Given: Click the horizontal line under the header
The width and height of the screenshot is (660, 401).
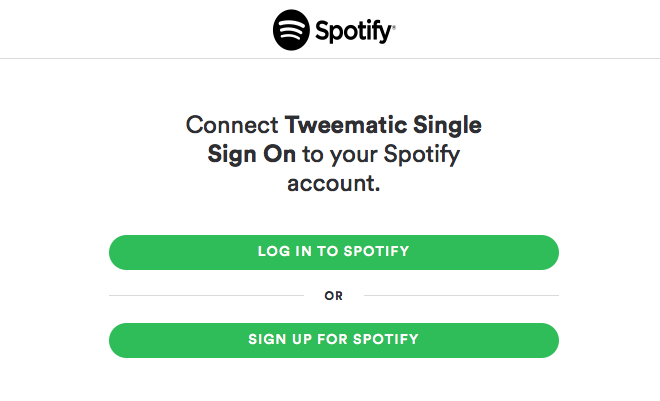Looking at the screenshot, I should [x=330, y=58].
